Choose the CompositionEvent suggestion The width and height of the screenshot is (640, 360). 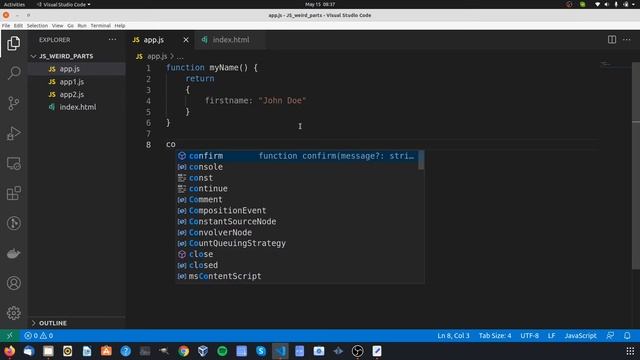click(x=297, y=211)
